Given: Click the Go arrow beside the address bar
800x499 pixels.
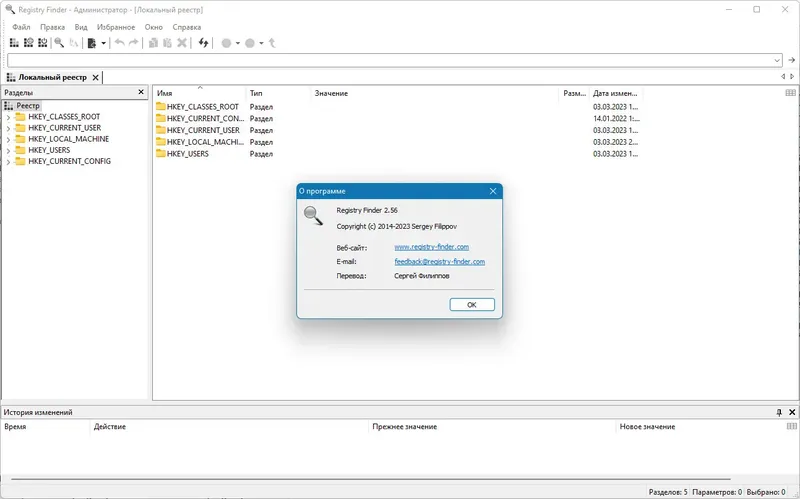Looking at the screenshot, I should (791, 60).
